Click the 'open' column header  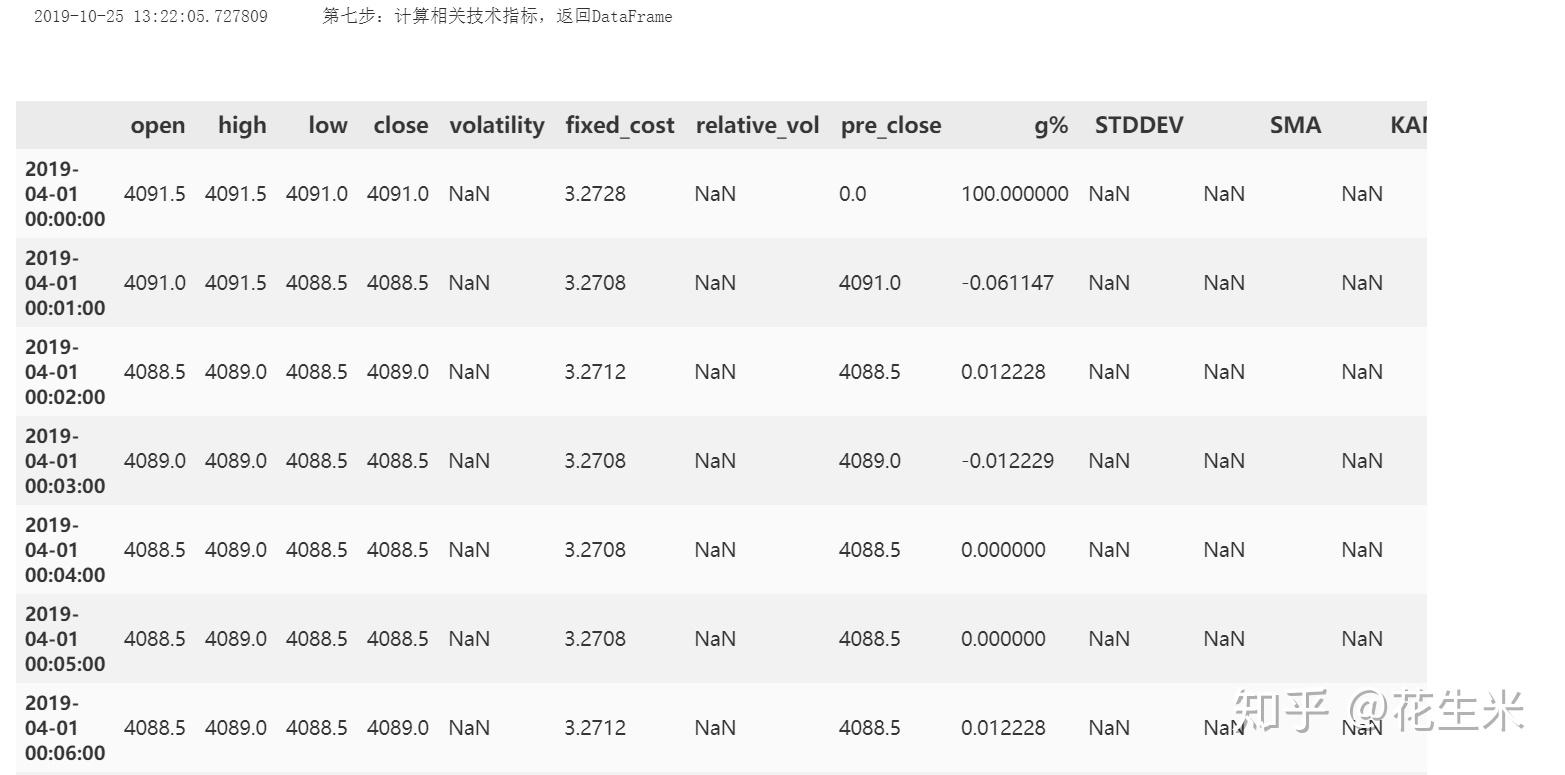tap(157, 125)
